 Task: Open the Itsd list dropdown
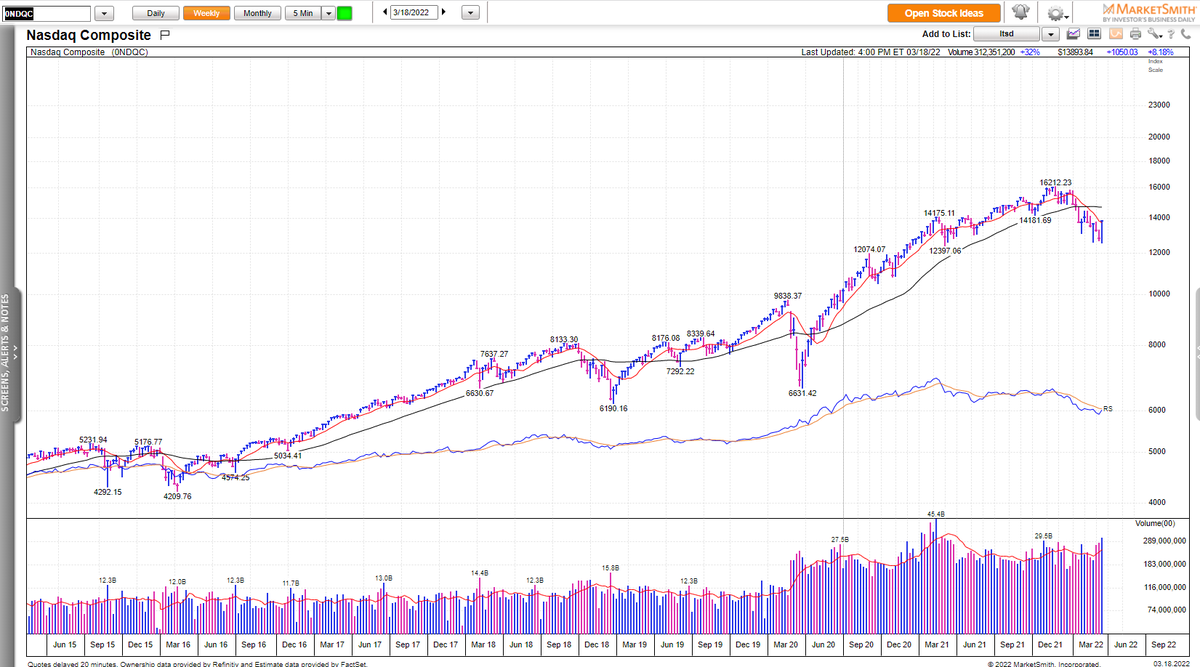1050,33
